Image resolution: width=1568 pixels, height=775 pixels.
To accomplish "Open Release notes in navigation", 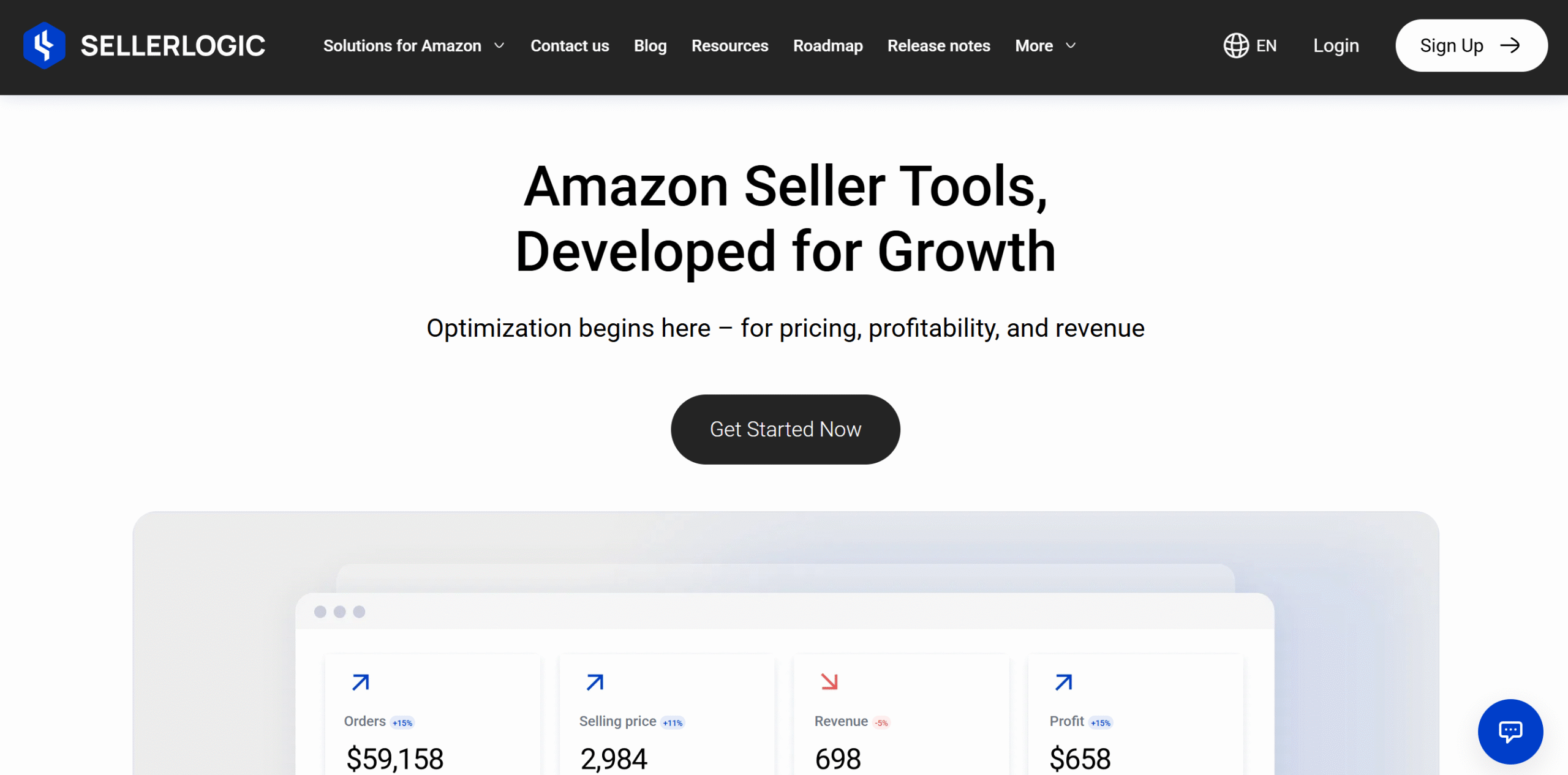I will pos(938,46).
